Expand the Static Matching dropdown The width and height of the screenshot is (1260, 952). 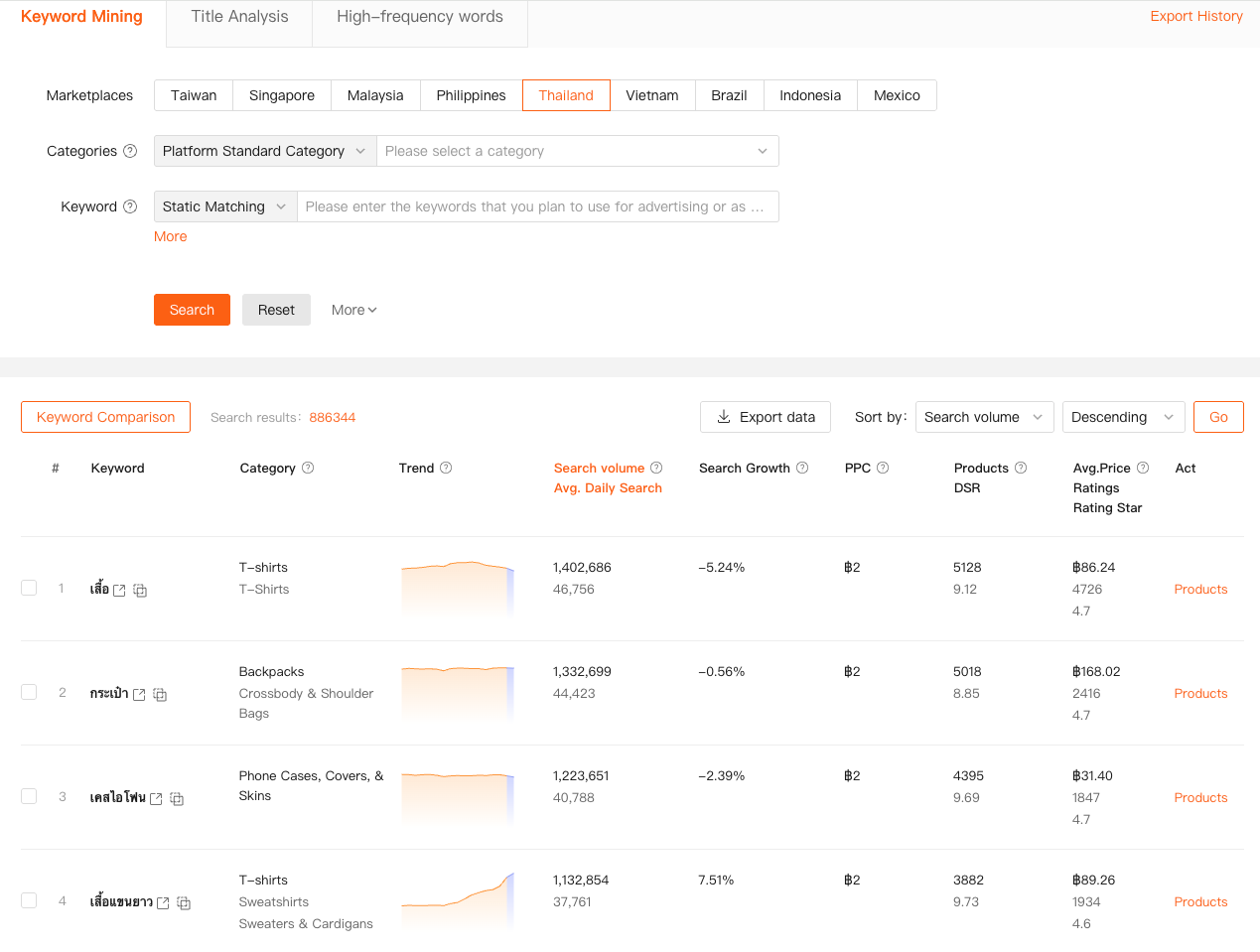coord(224,206)
